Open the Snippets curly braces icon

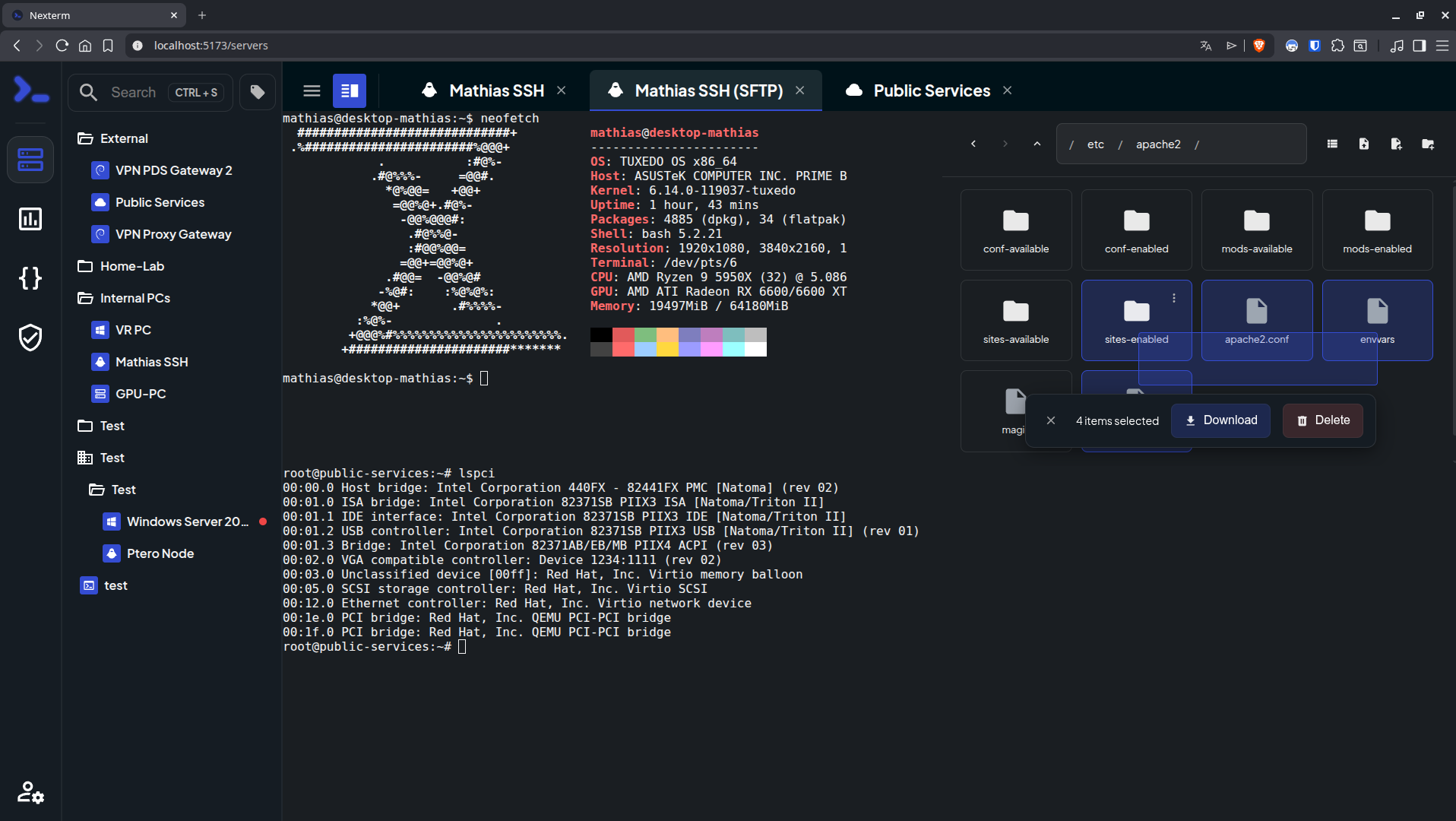(x=30, y=278)
